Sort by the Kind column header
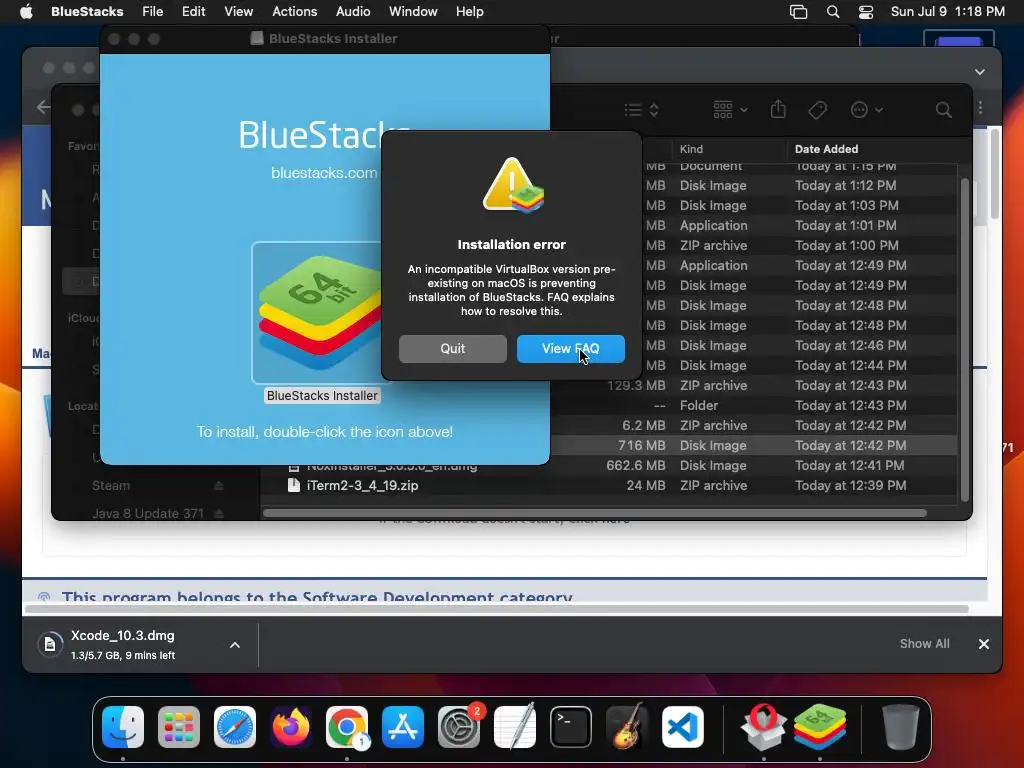The image size is (1024, 768). [x=691, y=149]
